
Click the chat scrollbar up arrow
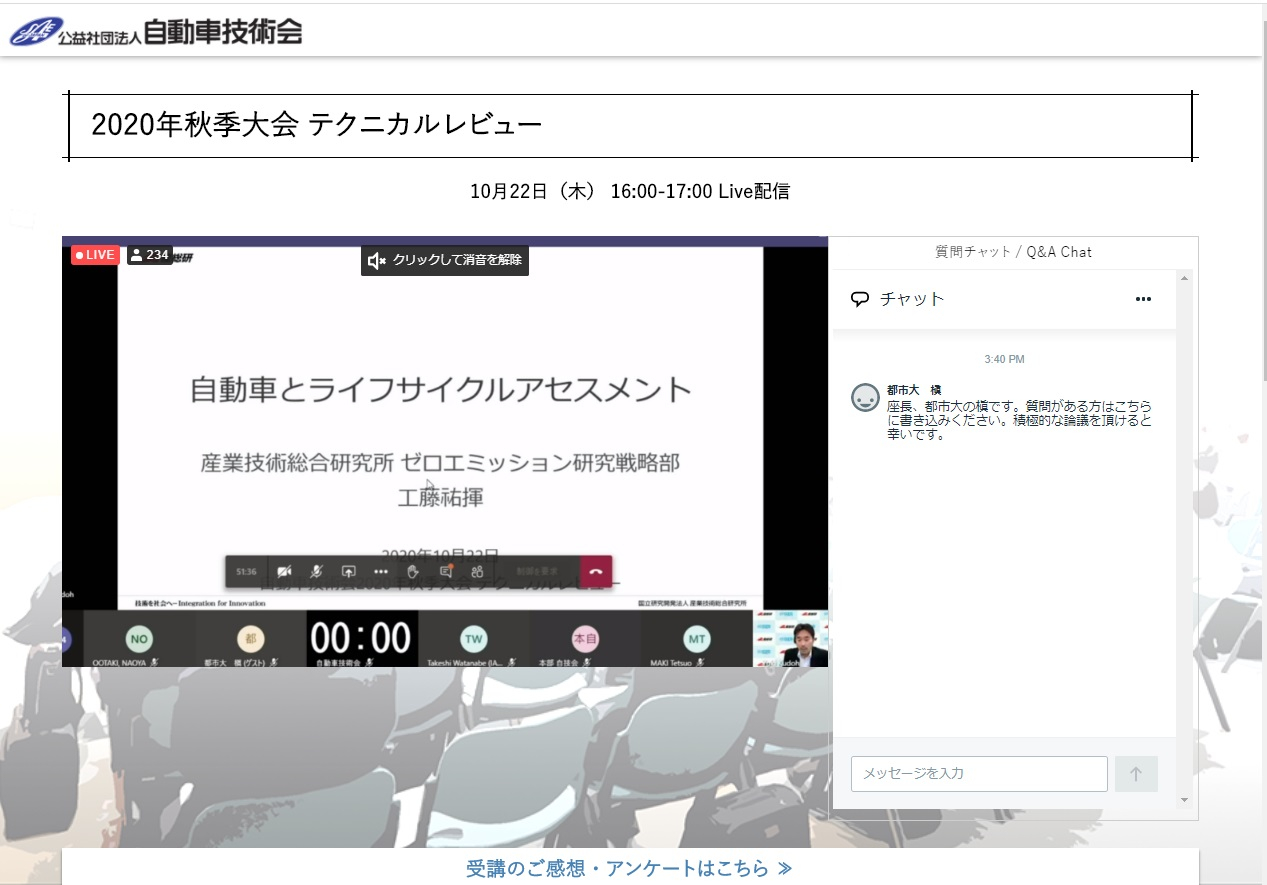pos(1185,277)
